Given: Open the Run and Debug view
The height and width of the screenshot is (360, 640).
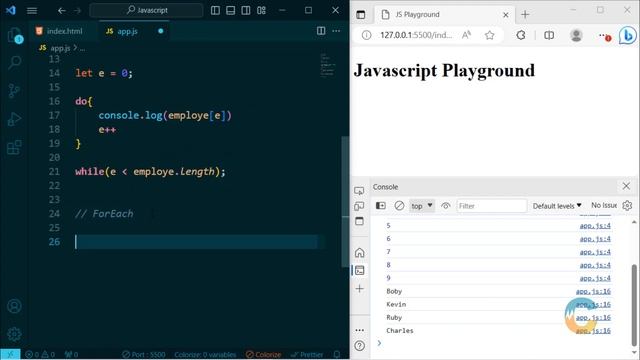Looking at the screenshot, I should pyautogui.click(x=14, y=119).
